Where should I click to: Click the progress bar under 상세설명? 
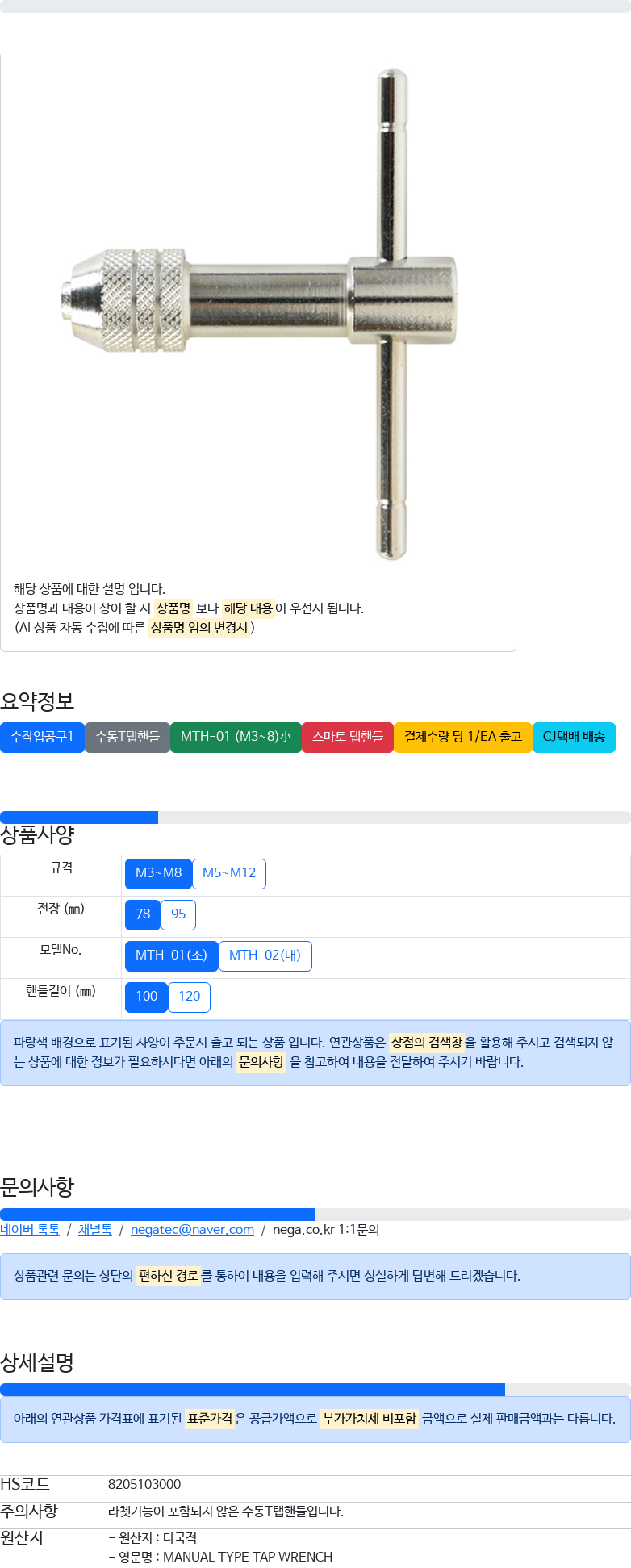[x=315, y=1390]
